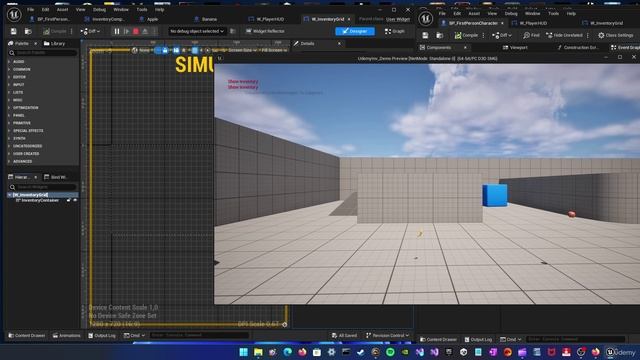Open Content Drawer in widget editor
640x360 pixels.
27,336
